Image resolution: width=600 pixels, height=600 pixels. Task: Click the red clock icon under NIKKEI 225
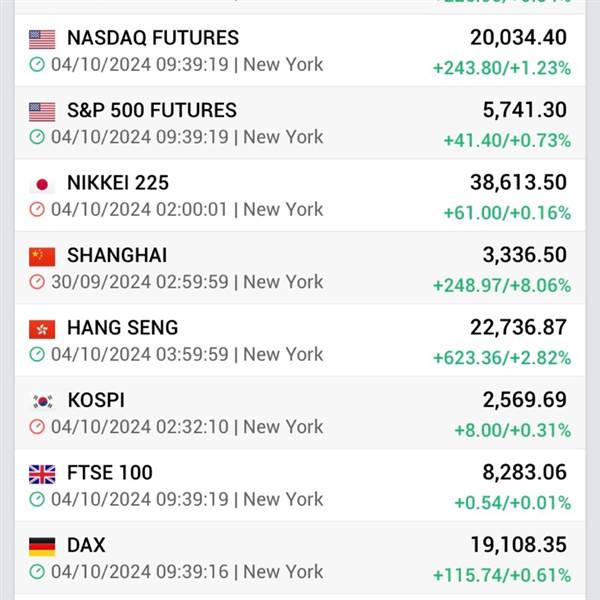click(37, 209)
